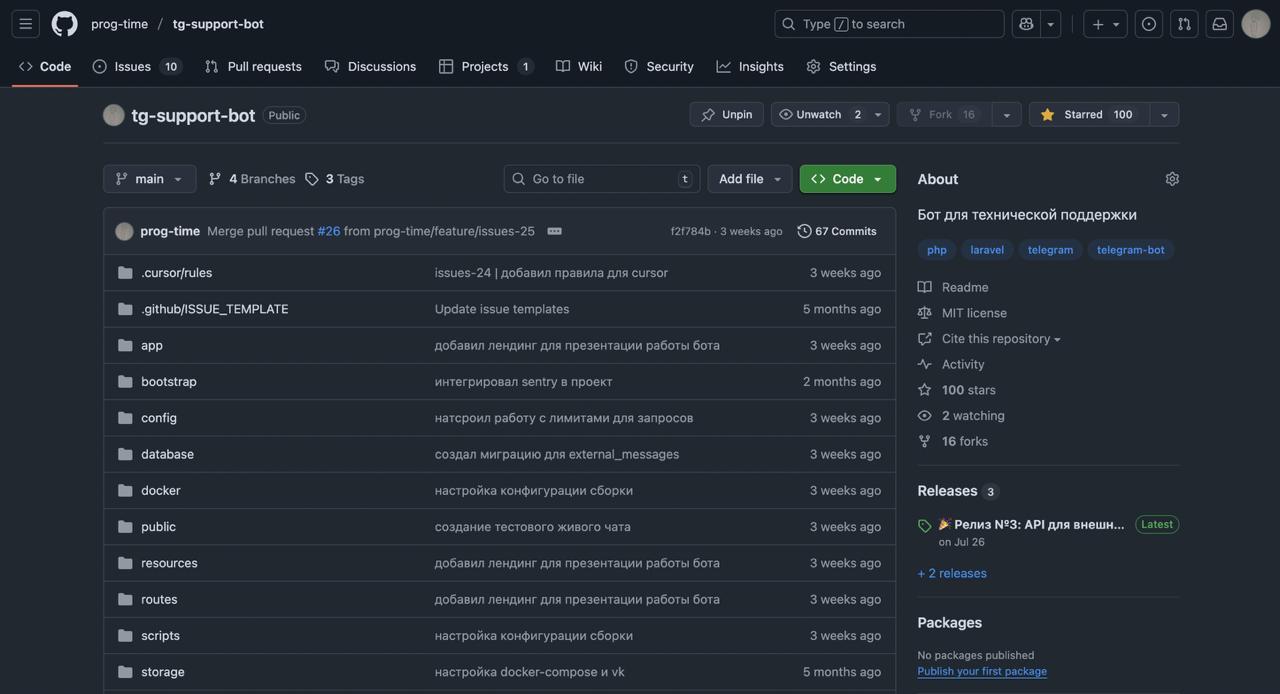Expand the fork options dropdown arrow
Viewport: 1280px width, 694px height.
click(x=1007, y=114)
